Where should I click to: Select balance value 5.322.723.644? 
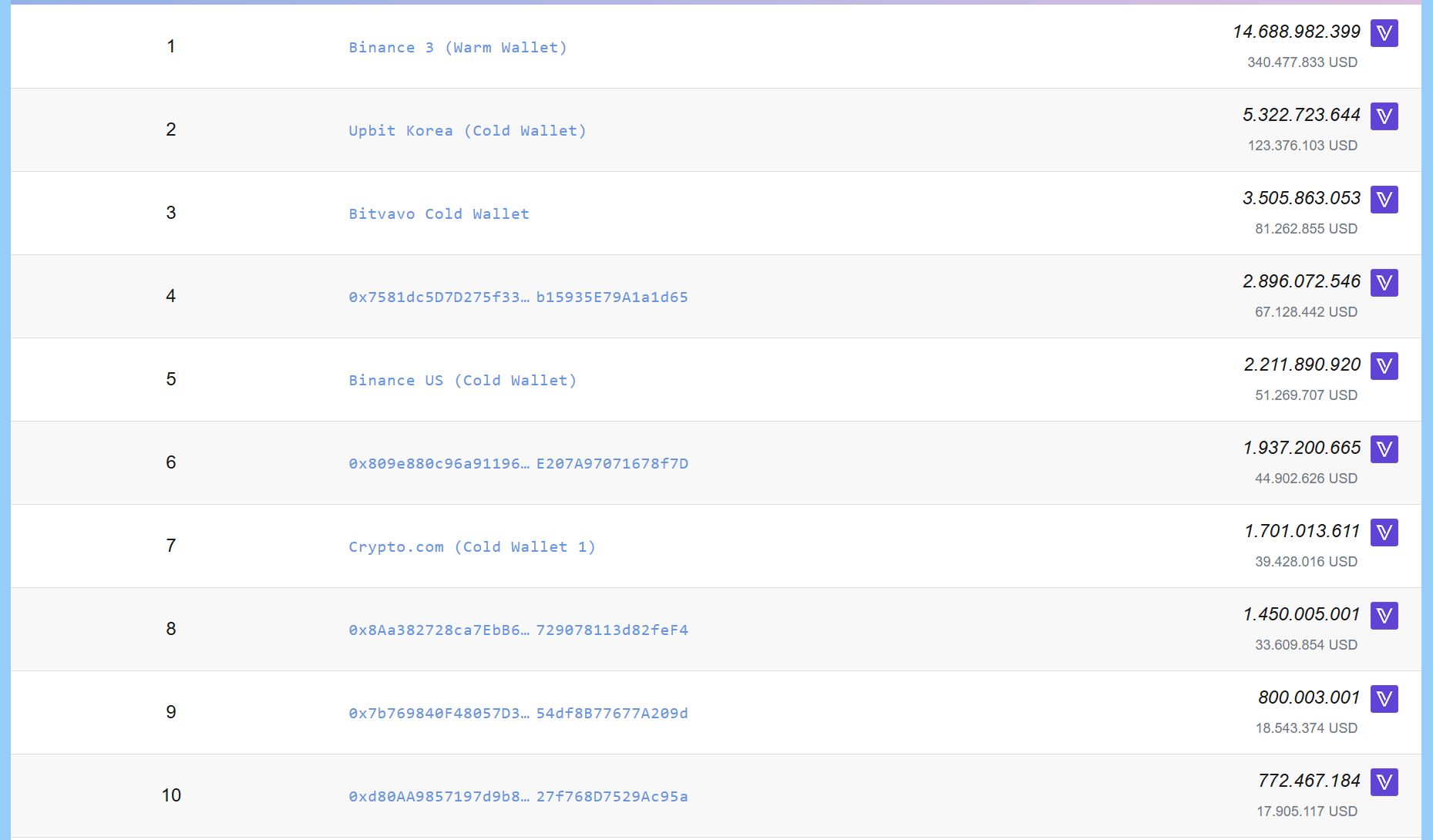[1302, 115]
